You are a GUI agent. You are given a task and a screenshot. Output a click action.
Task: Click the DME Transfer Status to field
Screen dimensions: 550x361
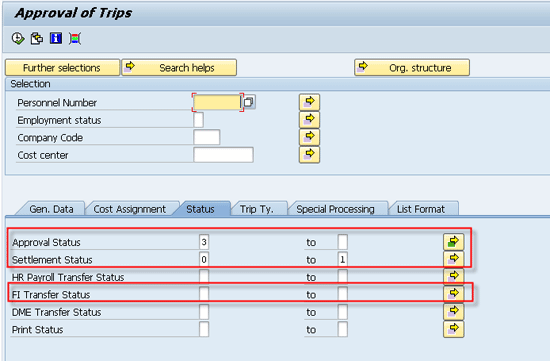pos(343,312)
